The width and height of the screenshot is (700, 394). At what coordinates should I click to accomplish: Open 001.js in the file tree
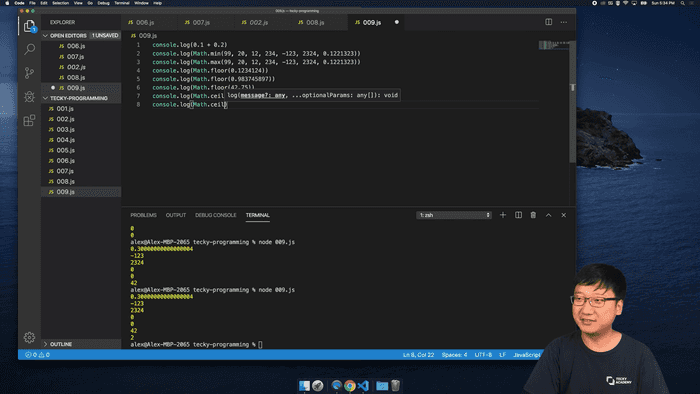click(x=81, y=108)
